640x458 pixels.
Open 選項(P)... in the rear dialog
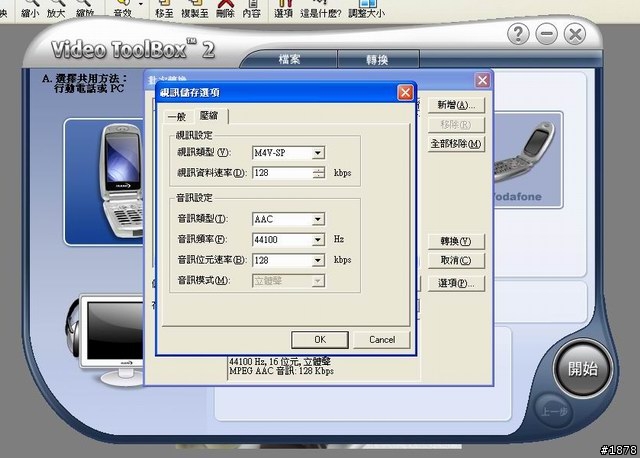(456, 283)
